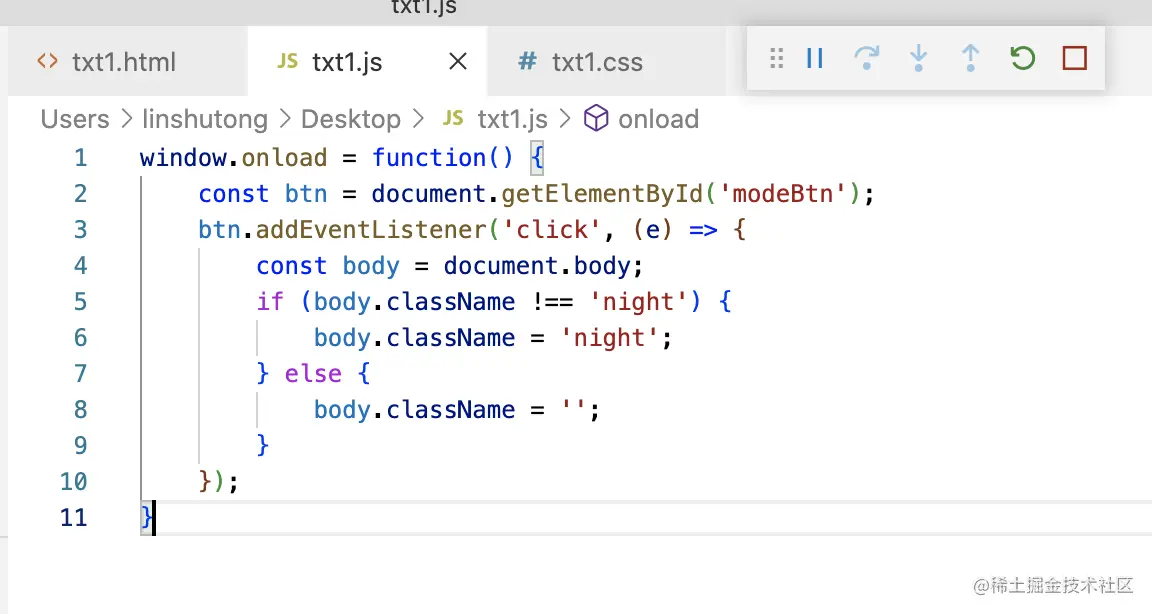Click 'window' on line 1
This screenshot has width=1152, height=614.
pos(183,158)
